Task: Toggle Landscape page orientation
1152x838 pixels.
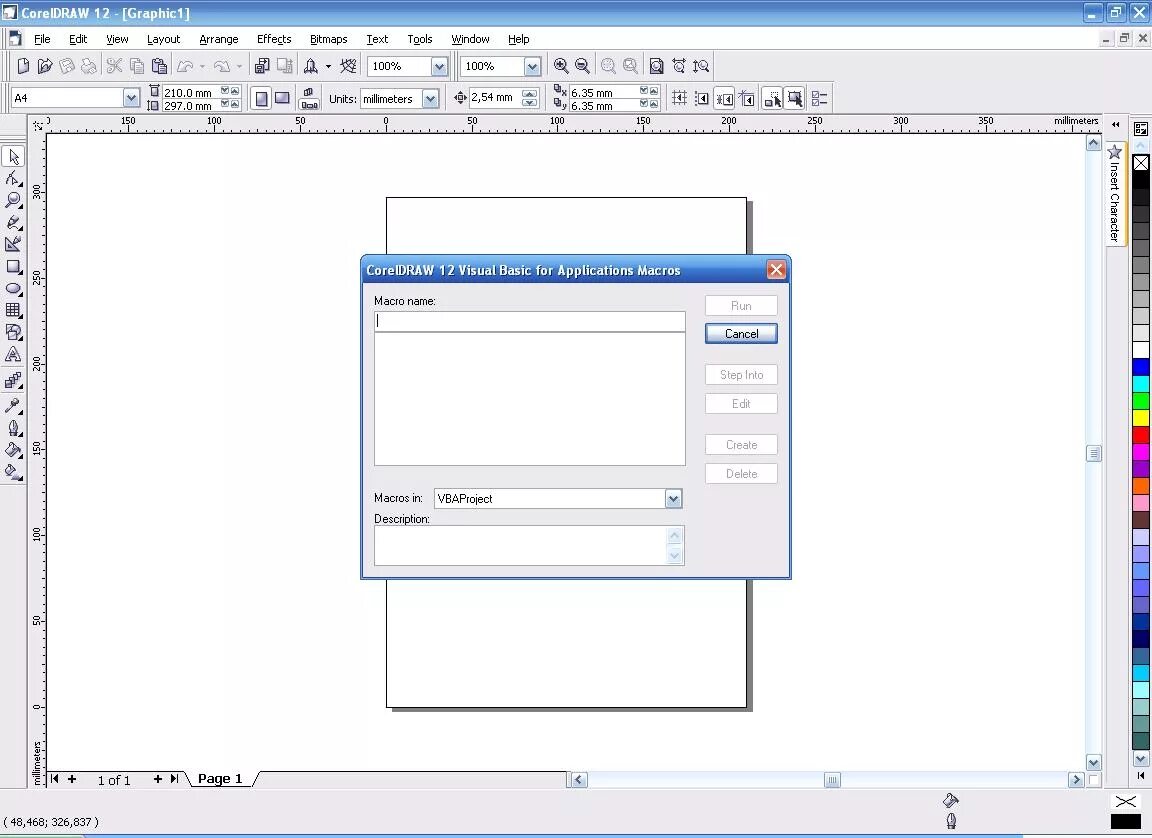Action: click(282, 98)
